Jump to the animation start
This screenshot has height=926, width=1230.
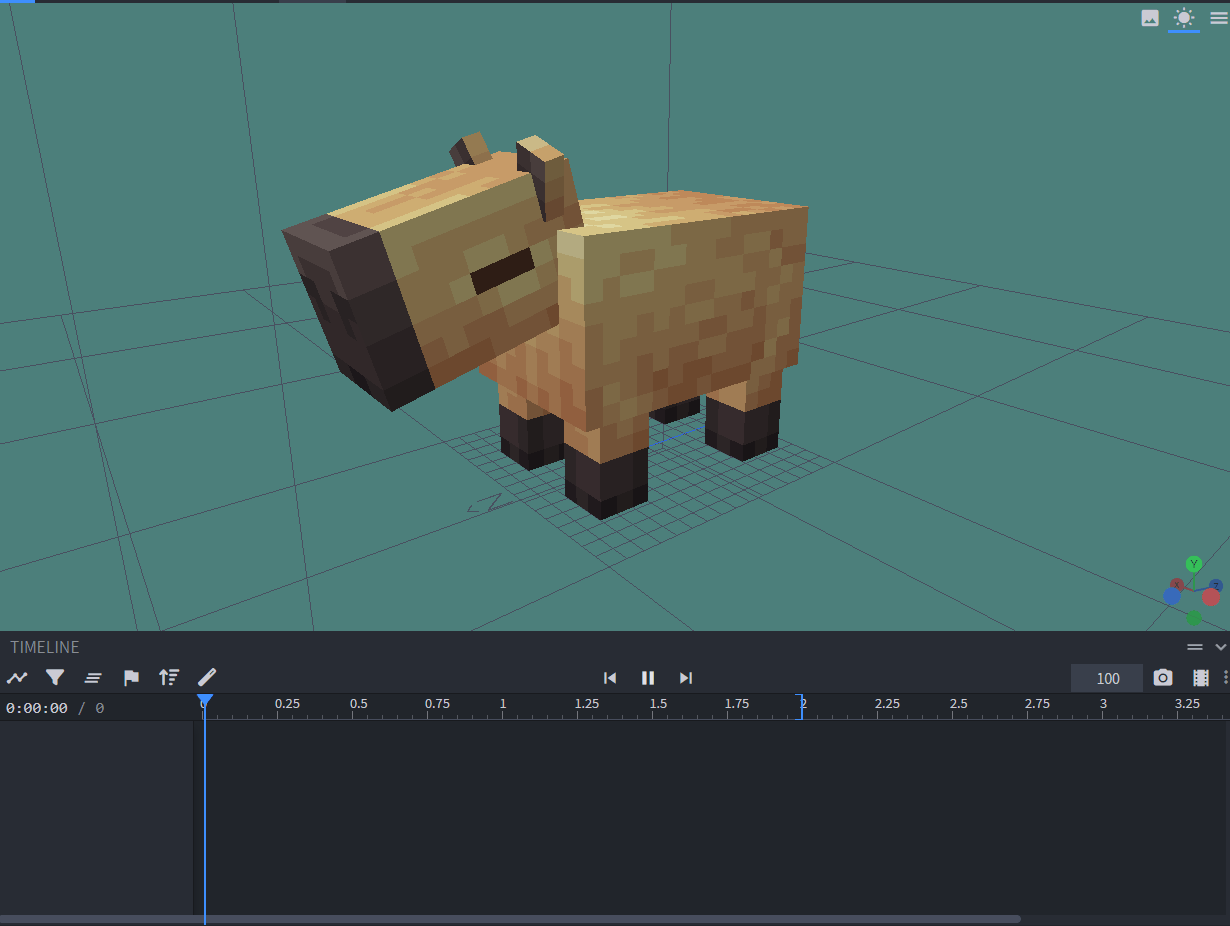pos(610,678)
